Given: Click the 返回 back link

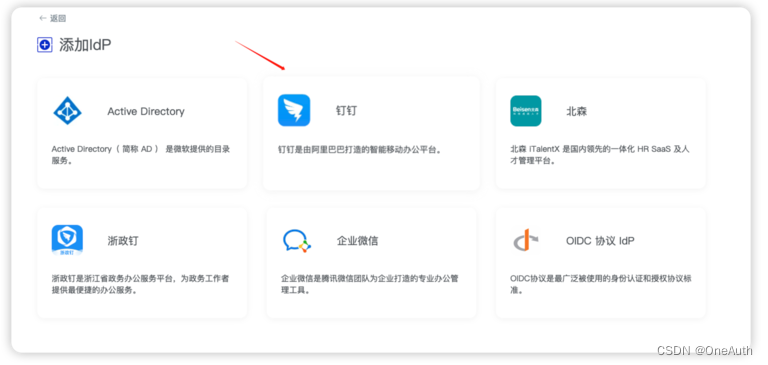Looking at the screenshot, I should pos(52,19).
